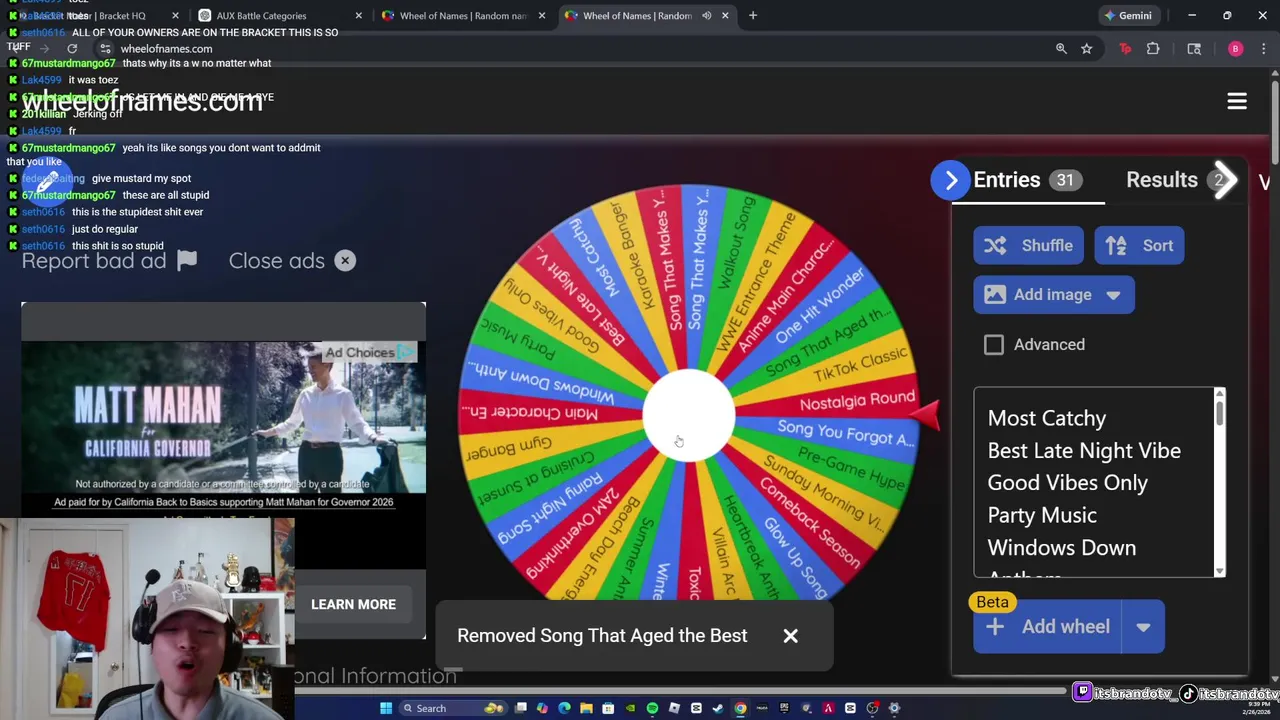
Task: Click 'Party Music' entry line
Action: 1042,516
